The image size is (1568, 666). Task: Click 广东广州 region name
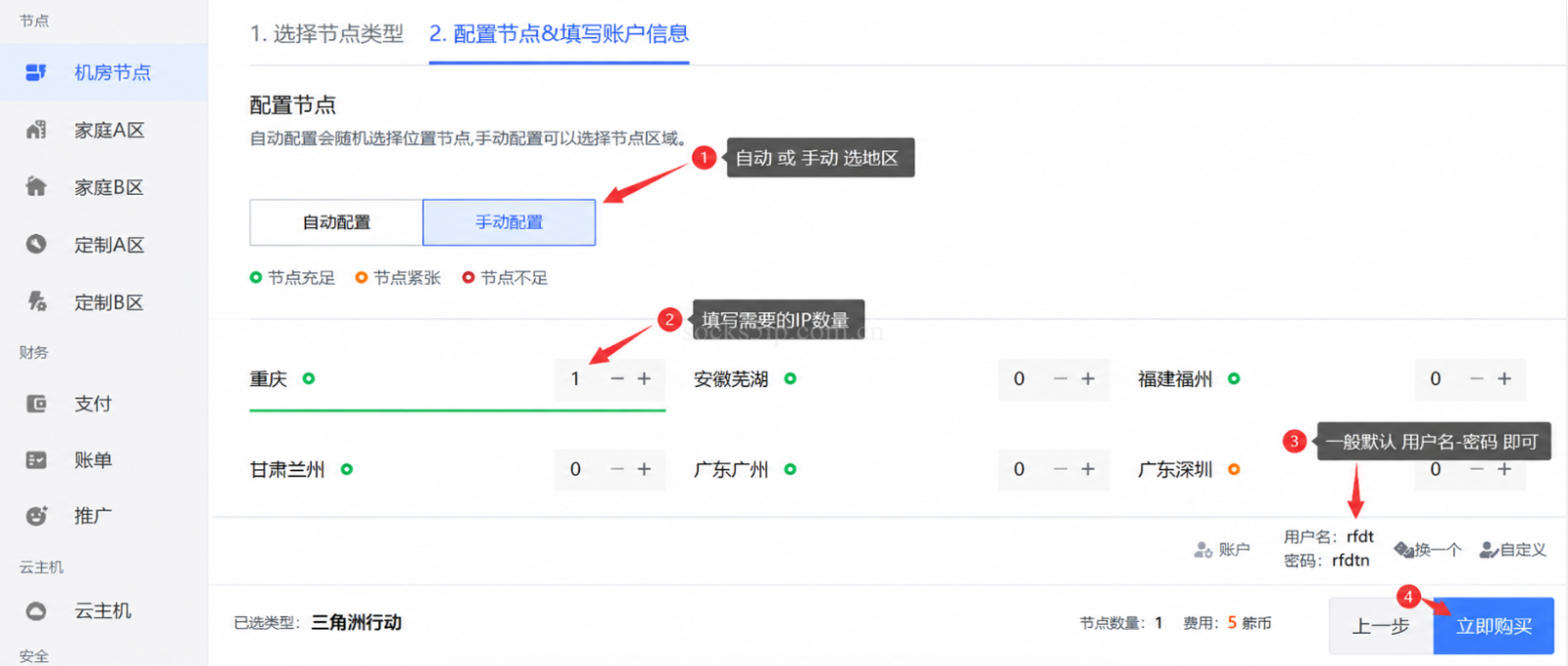[x=731, y=470]
